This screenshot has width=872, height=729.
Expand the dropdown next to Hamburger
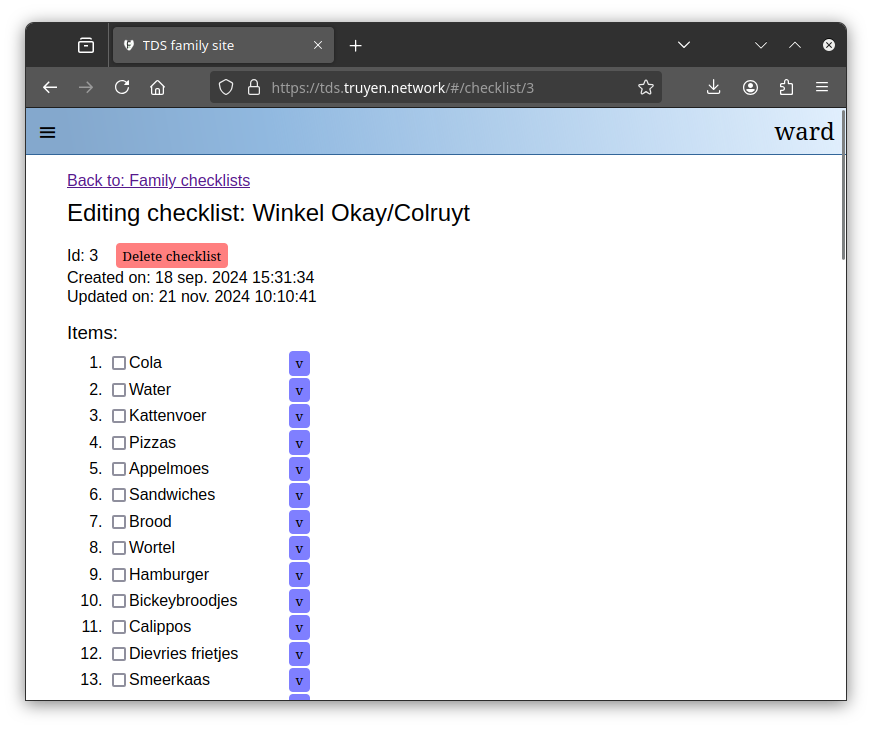(x=299, y=574)
